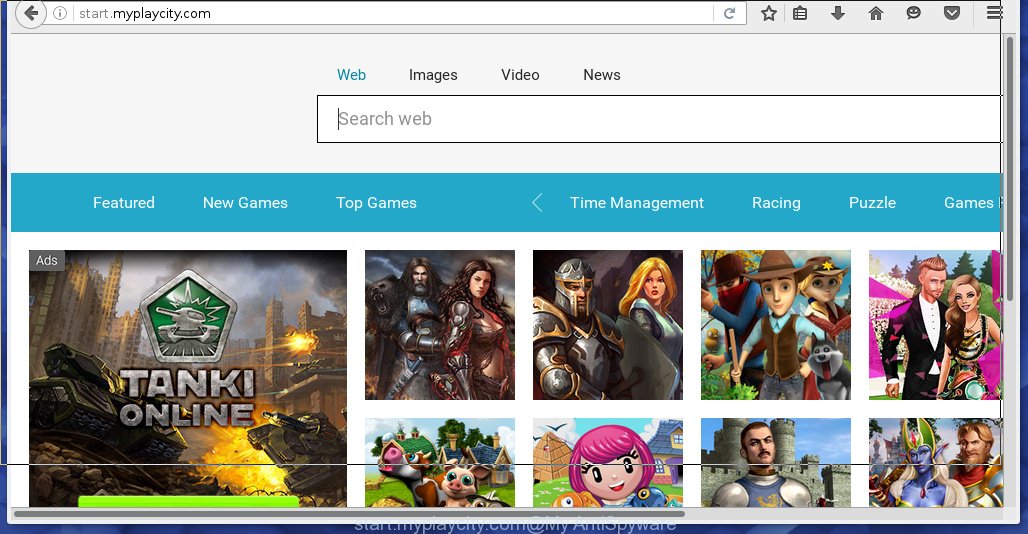
Task: Click the horizontal scrollbar at page bottom
Action: tap(349, 514)
